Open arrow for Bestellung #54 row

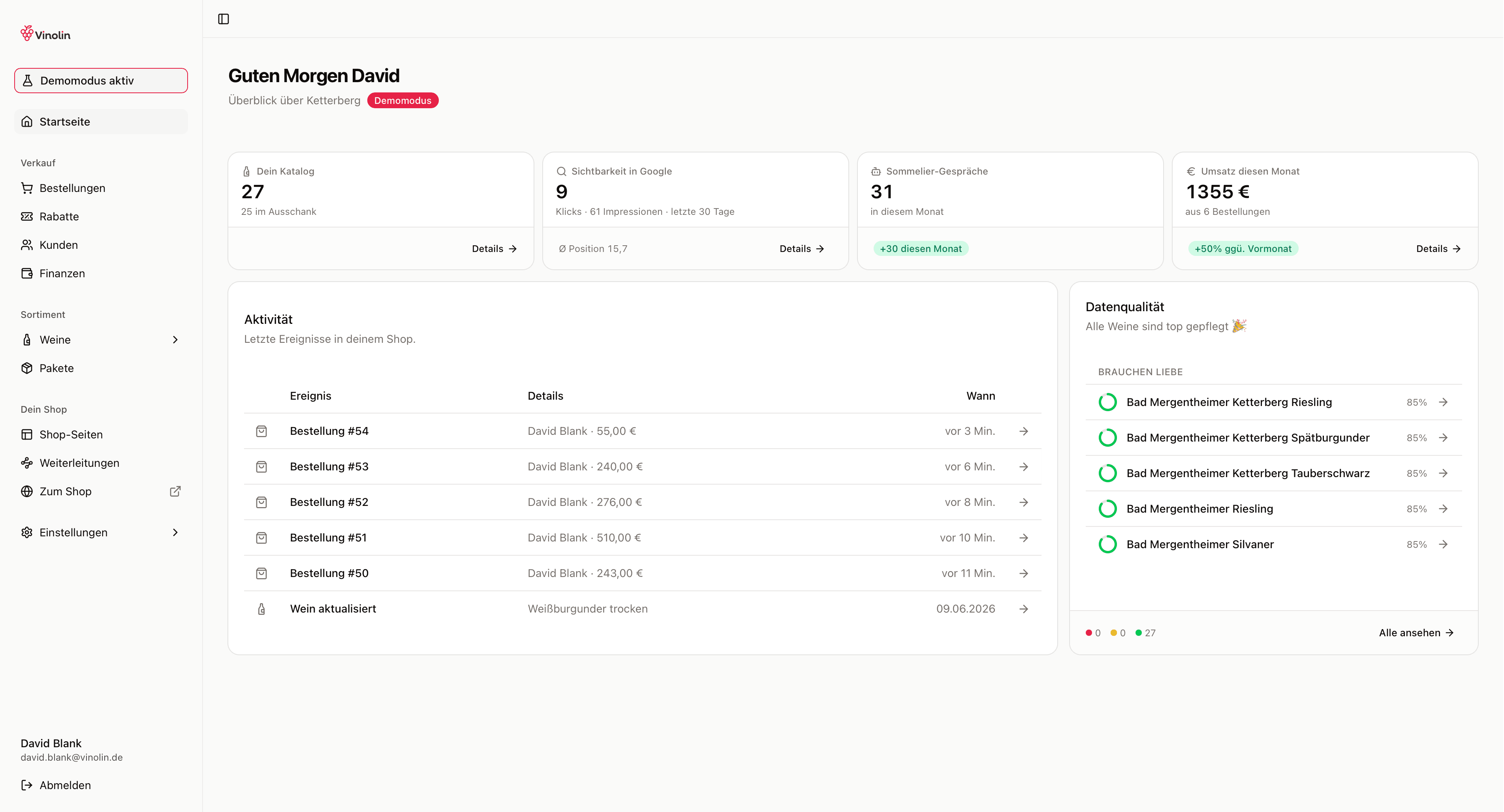click(x=1023, y=431)
